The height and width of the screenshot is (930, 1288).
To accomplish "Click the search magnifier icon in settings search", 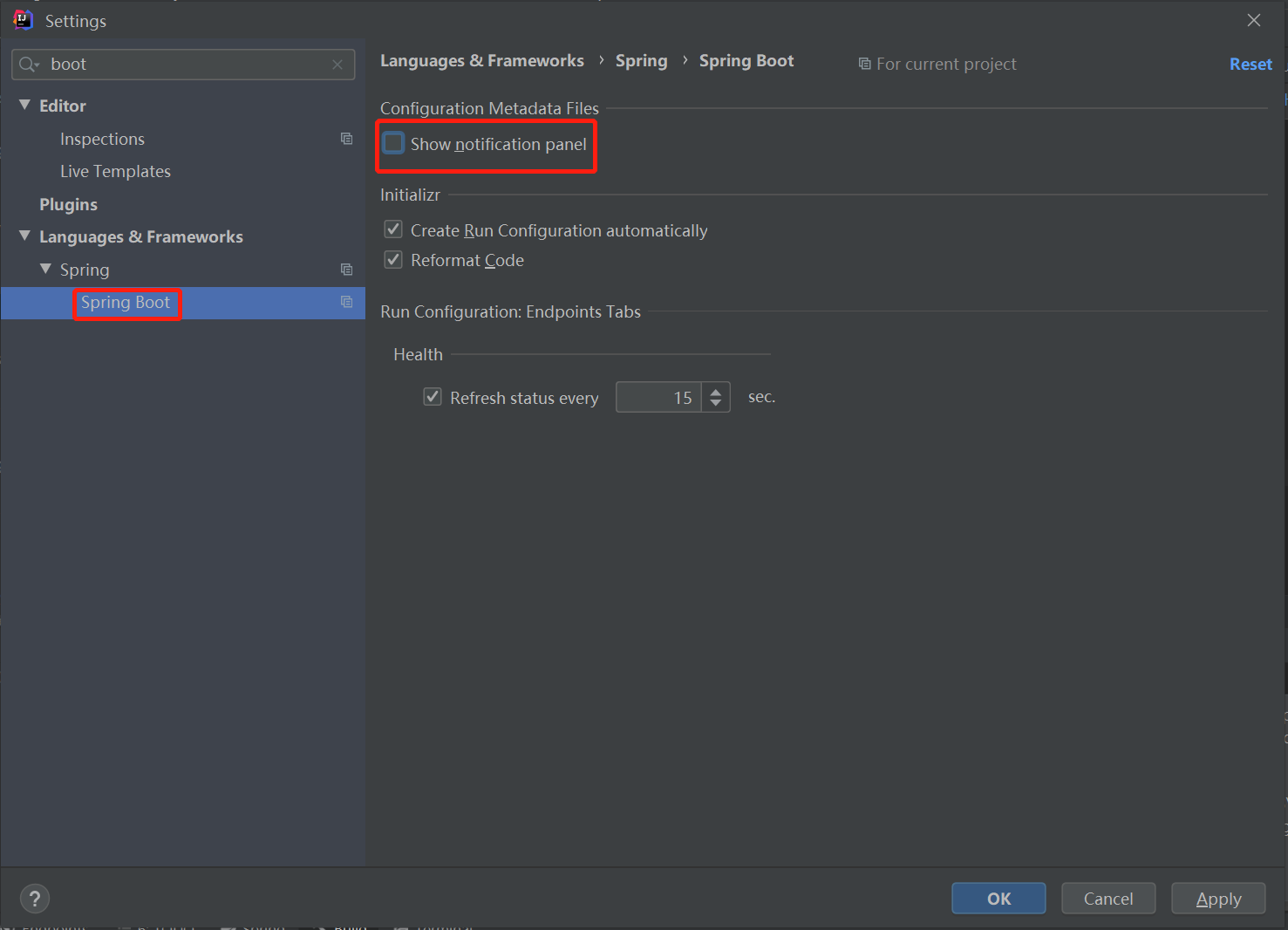I will pos(29,65).
